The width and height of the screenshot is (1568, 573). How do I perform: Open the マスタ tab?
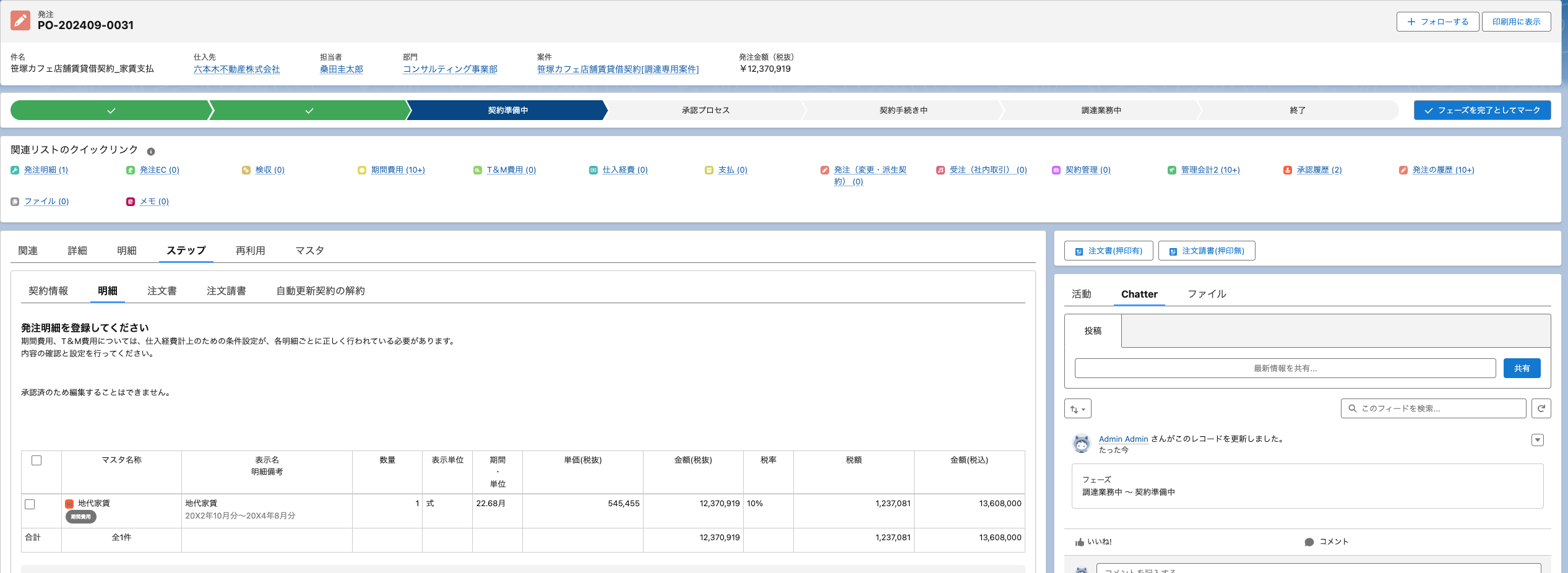coord(310,251)
